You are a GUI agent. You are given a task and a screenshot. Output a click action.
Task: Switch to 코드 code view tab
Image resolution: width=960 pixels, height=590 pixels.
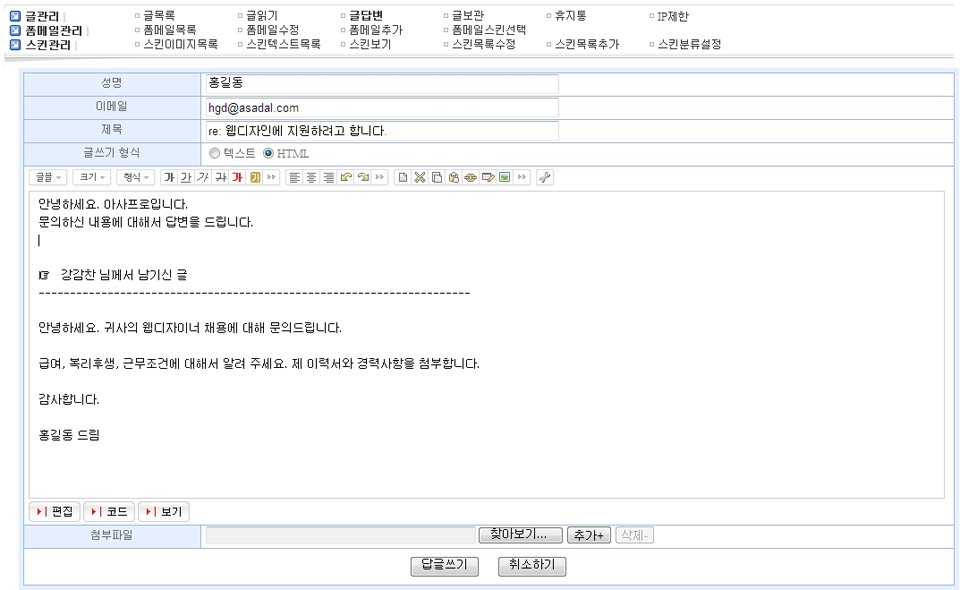tap(109, 512)
